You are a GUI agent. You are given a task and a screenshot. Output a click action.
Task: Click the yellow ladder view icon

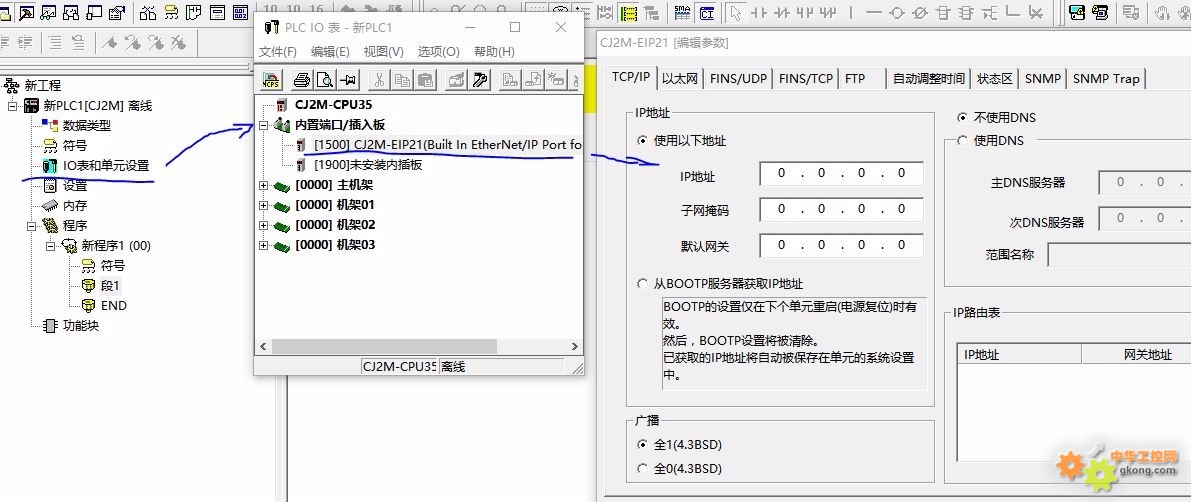628,13
